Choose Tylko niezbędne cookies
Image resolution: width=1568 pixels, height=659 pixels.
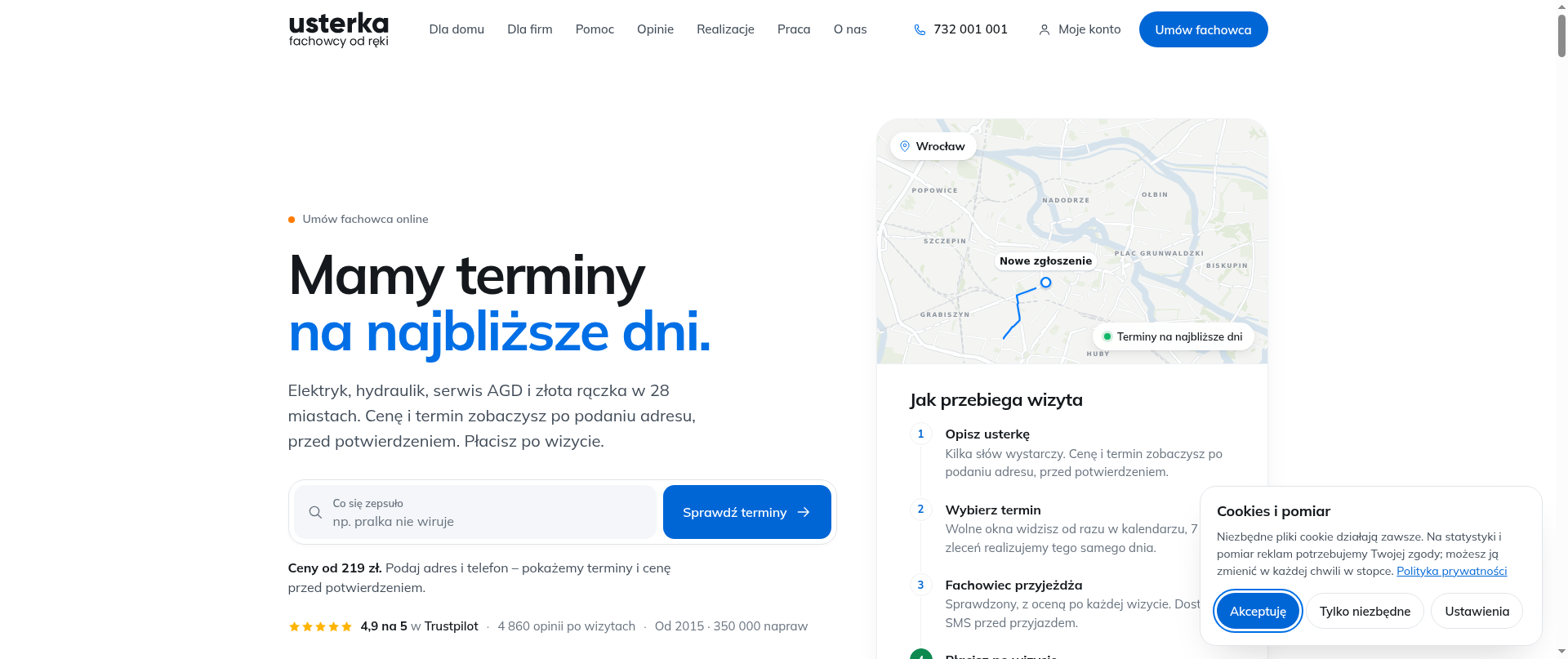[1365, 611]
